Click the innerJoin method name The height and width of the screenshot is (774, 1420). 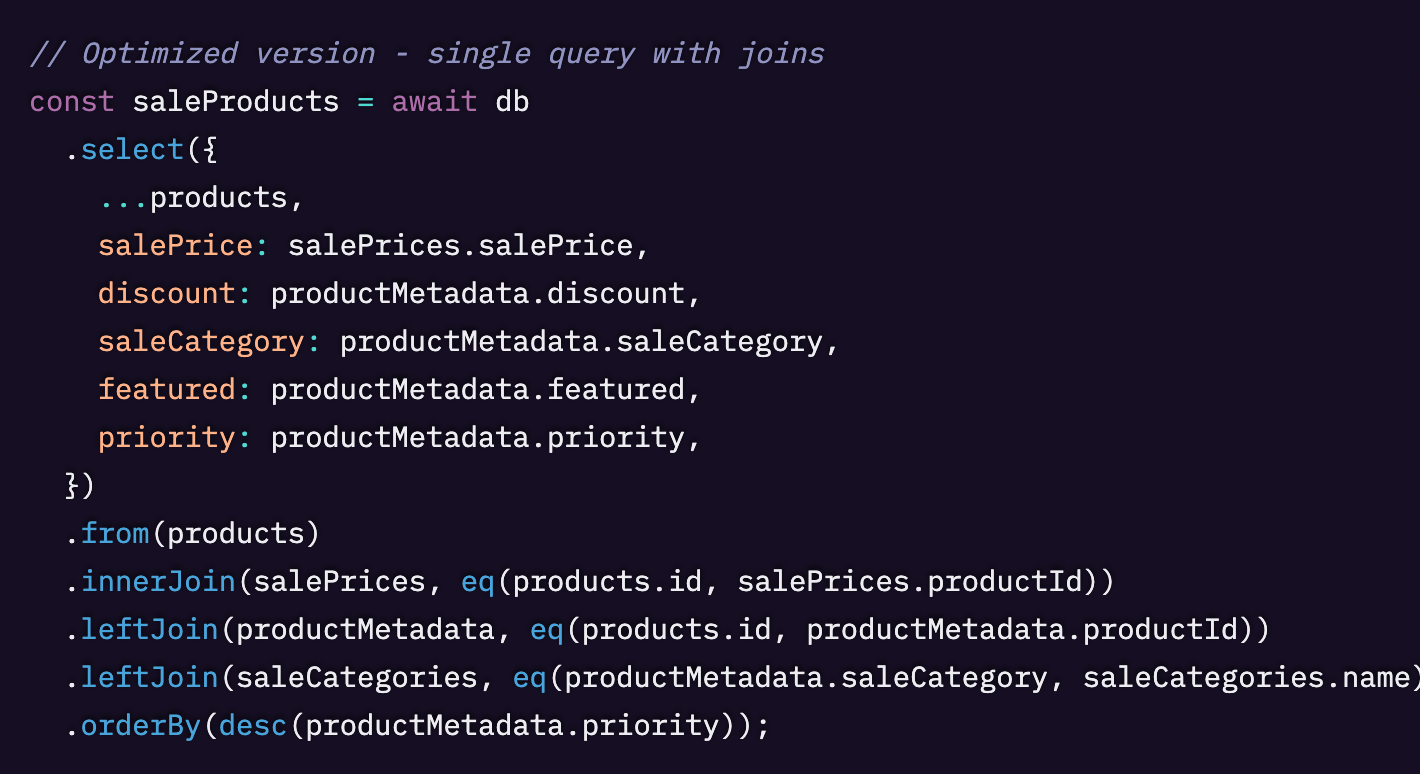click(x=157, y=581)
